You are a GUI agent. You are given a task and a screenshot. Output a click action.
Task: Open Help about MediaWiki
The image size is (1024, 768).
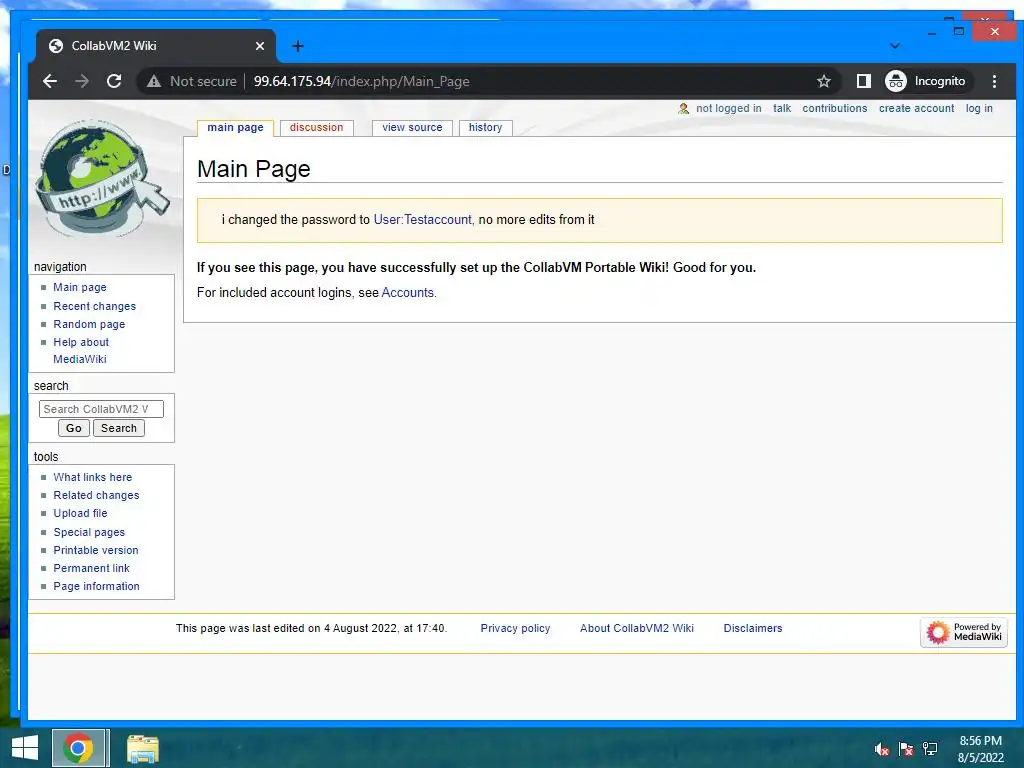click(x=81, y=351)
